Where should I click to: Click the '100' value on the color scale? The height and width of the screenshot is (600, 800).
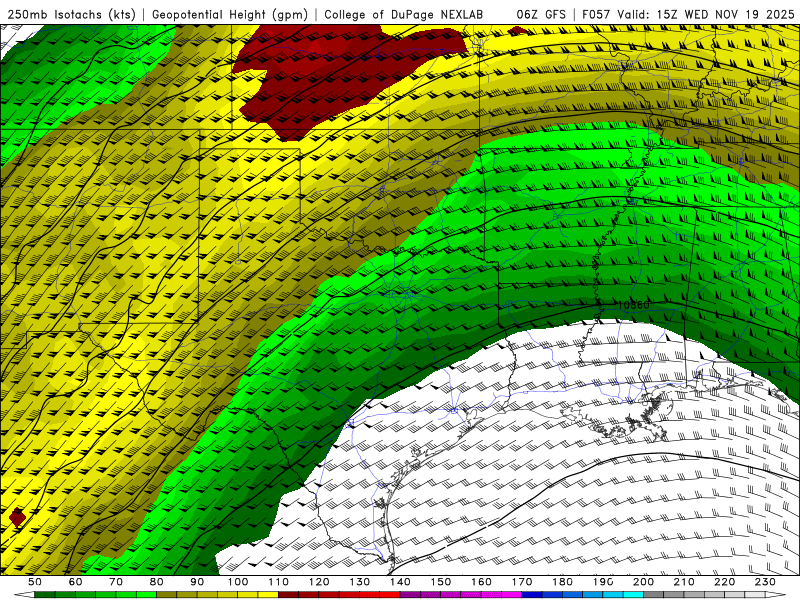coord(238,582)
